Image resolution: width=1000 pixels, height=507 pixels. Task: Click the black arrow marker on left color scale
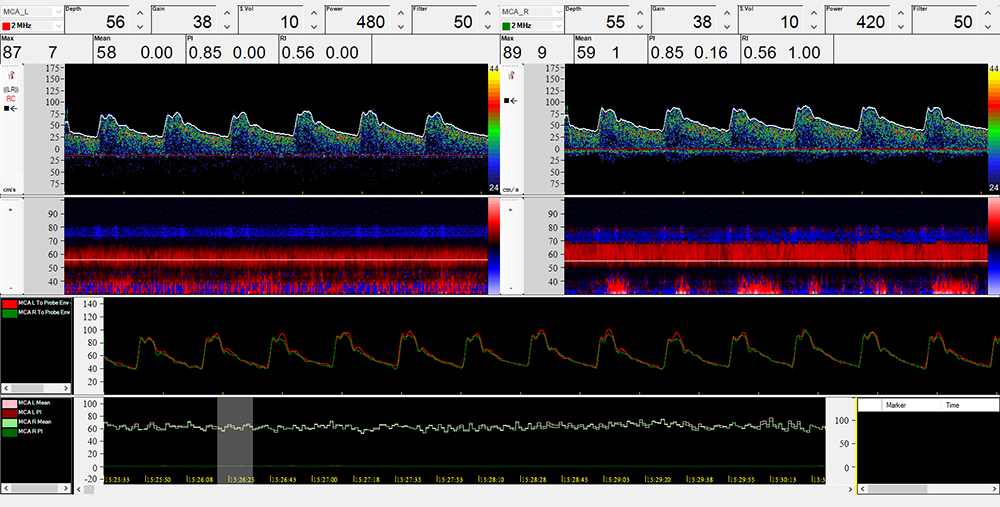click(506, 101)
